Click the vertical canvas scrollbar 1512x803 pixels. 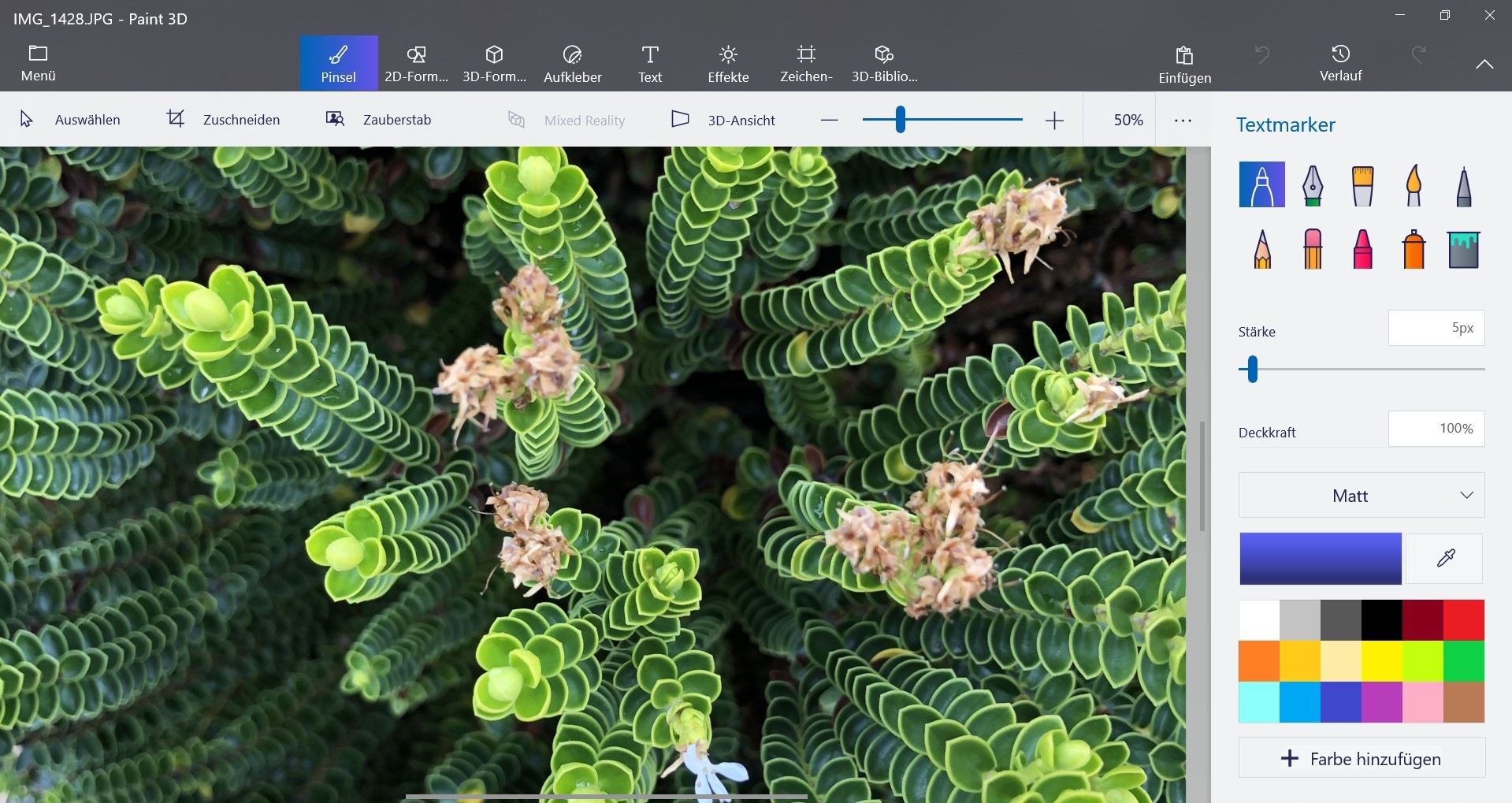pos(1202,476)
